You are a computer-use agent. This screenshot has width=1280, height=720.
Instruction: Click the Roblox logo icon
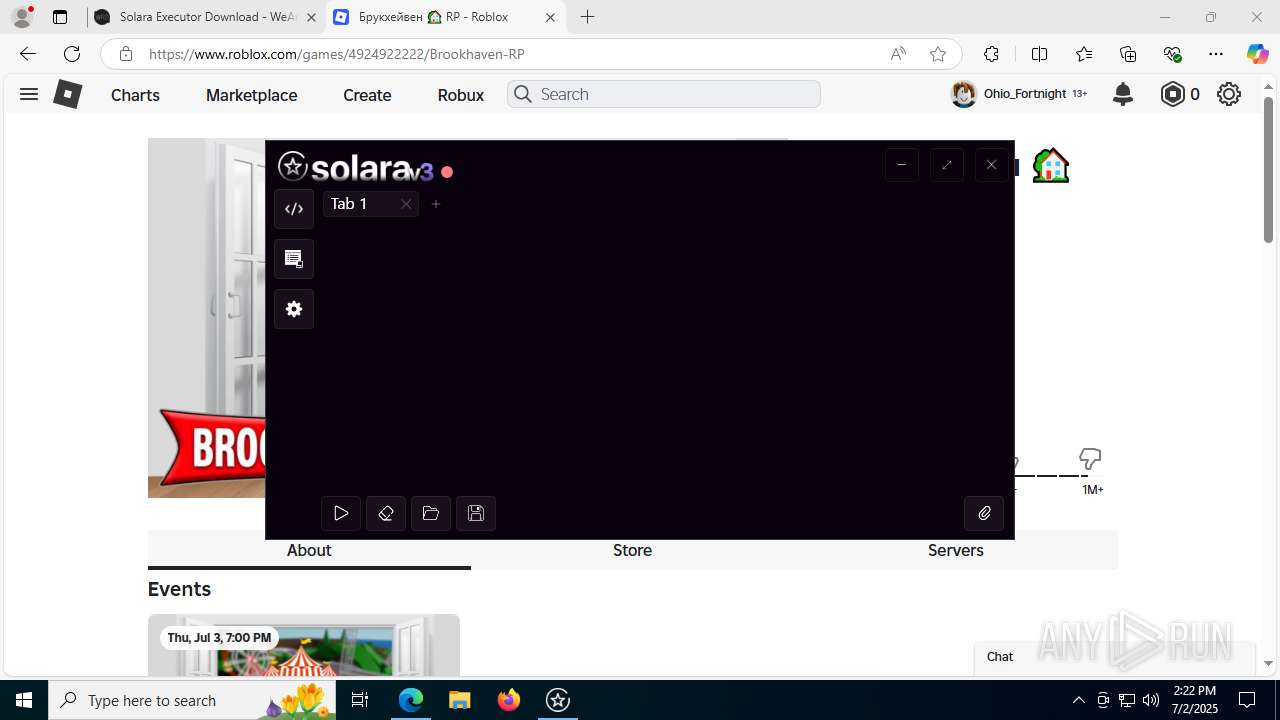[67, 94]
